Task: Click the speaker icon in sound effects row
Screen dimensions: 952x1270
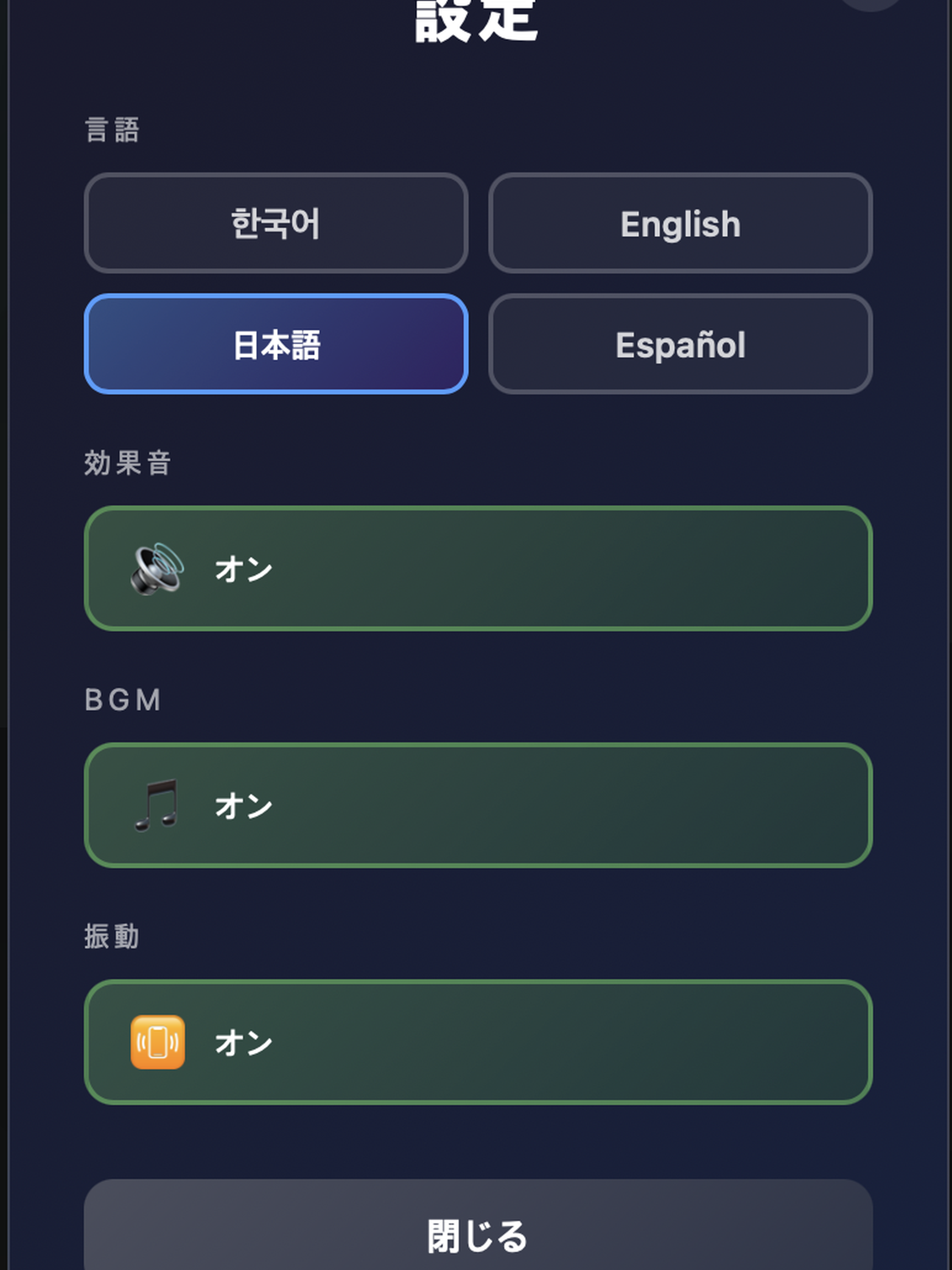Action: [x=157, y=569]
